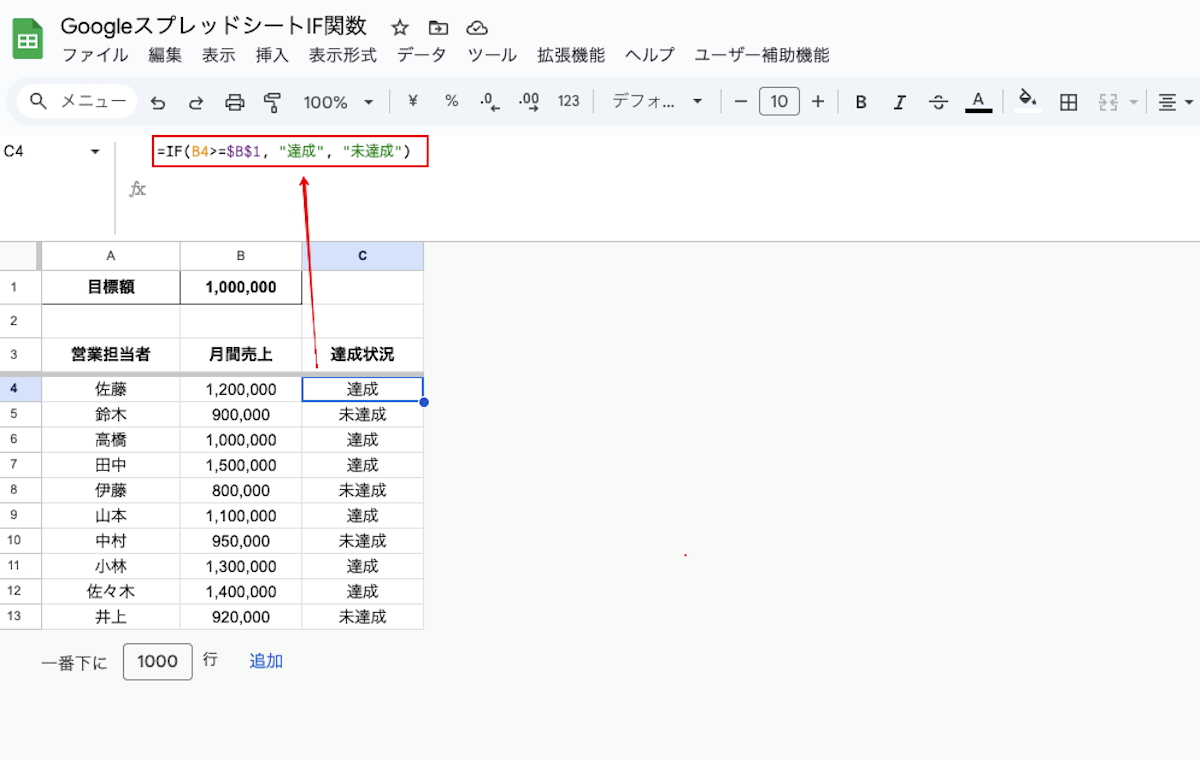Open horizontal align dropdown

(1175, 102)
